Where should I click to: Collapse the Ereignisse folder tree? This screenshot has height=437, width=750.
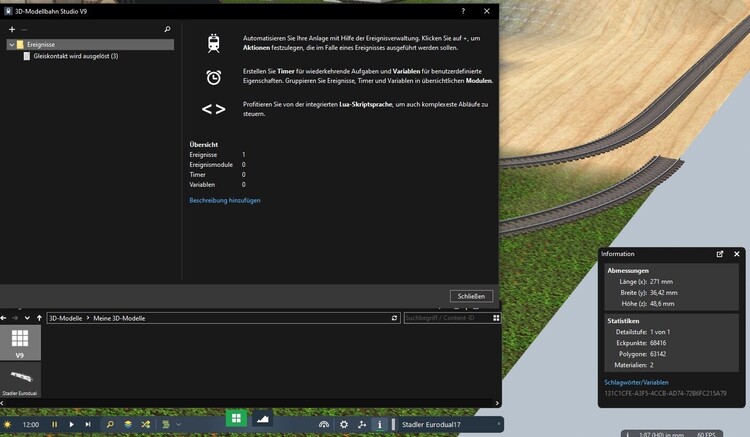10,45
